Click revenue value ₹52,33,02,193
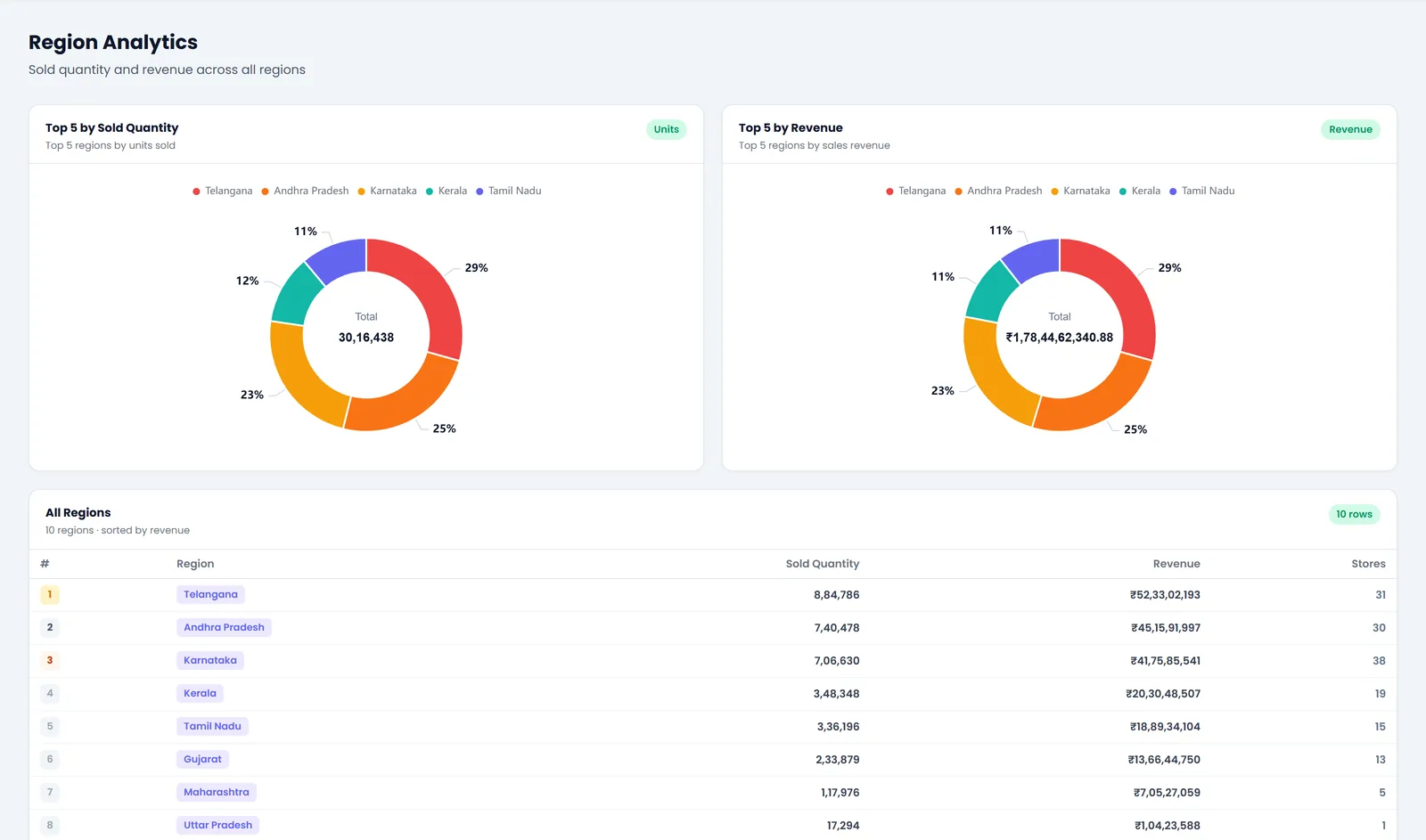Screen dimensions: 1426x840 [1165, 595]
